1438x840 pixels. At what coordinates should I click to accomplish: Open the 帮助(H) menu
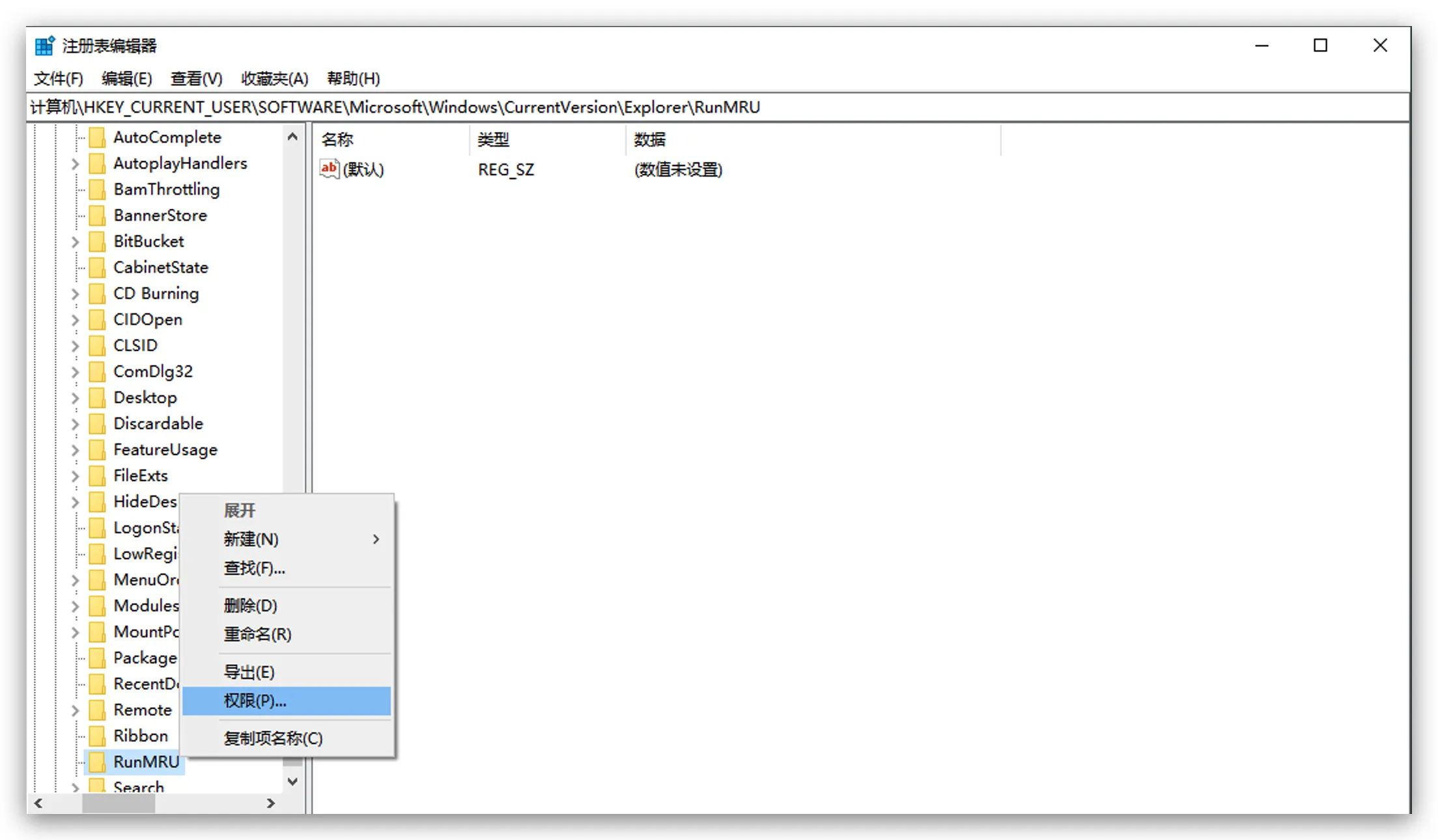(x=354, y=79)
